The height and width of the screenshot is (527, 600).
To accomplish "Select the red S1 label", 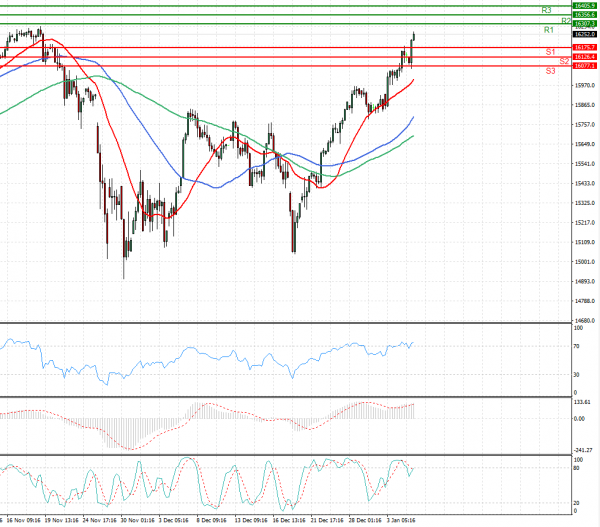I will [x=550, y=52].
